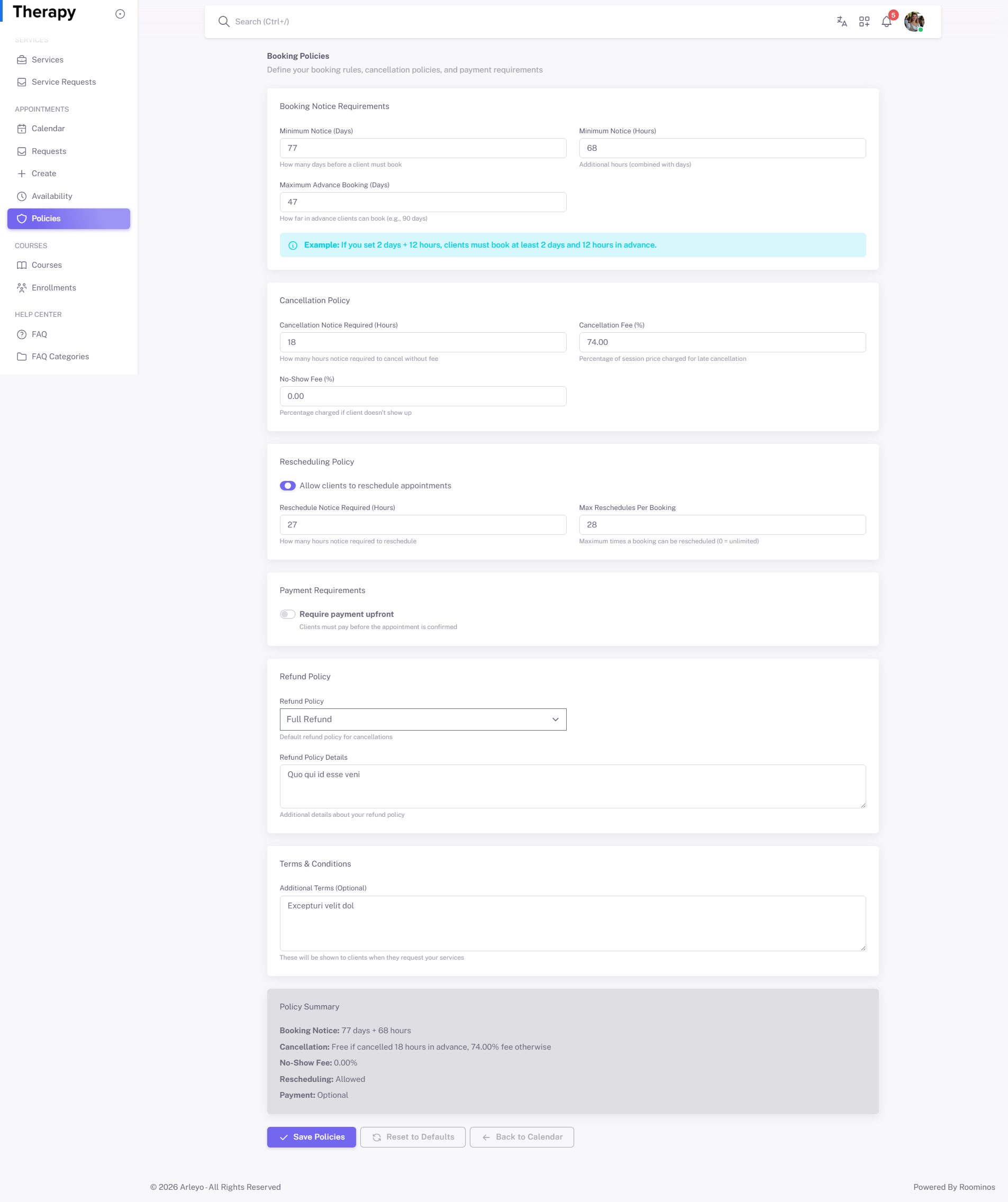Viewport: 1008px width, 1202px height.
Task: Open the notifications bell with badge
Action: pos(886,22)
